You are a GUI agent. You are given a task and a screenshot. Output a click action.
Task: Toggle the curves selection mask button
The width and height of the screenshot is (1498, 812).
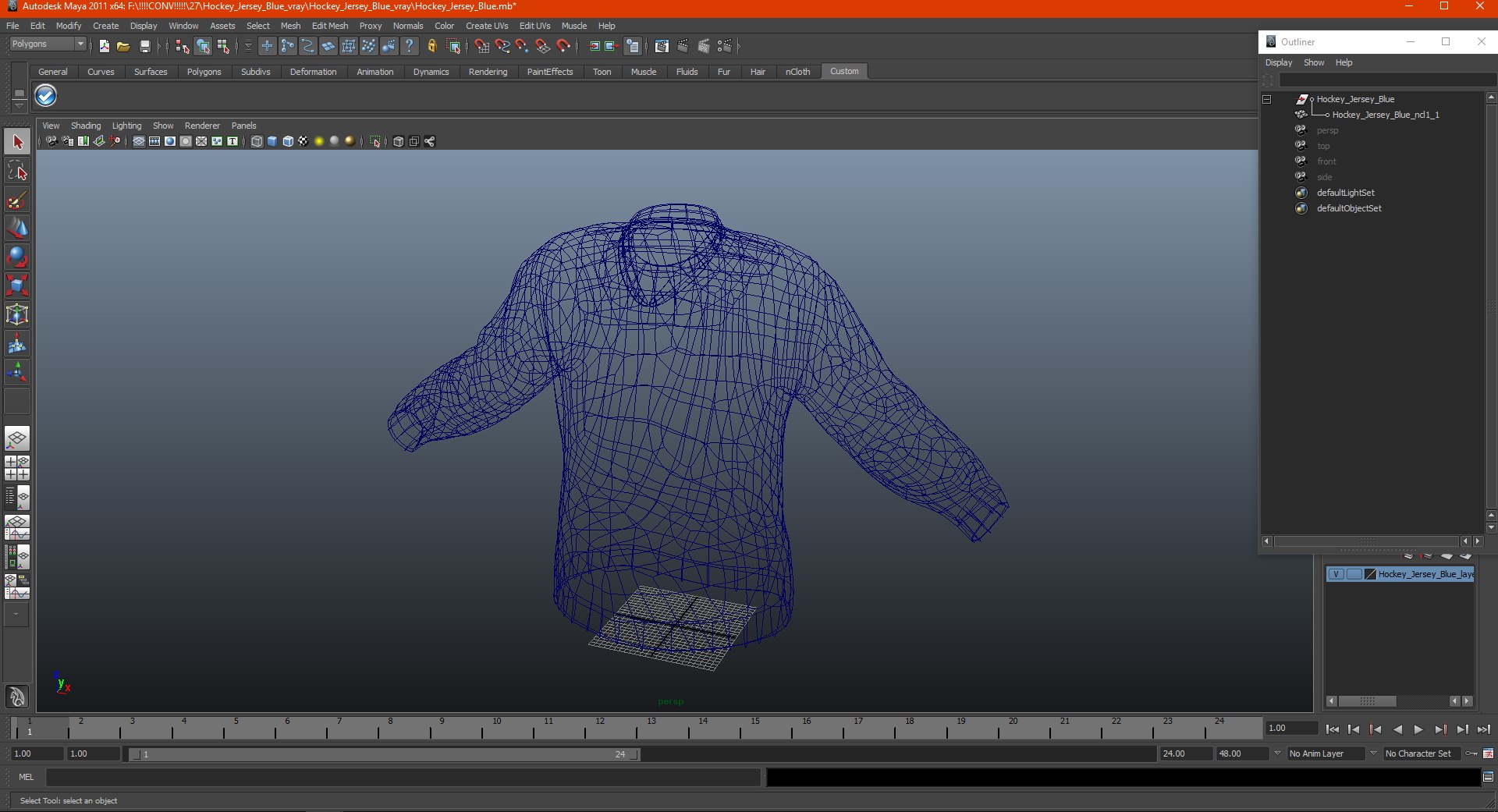(x=308, y=47)
